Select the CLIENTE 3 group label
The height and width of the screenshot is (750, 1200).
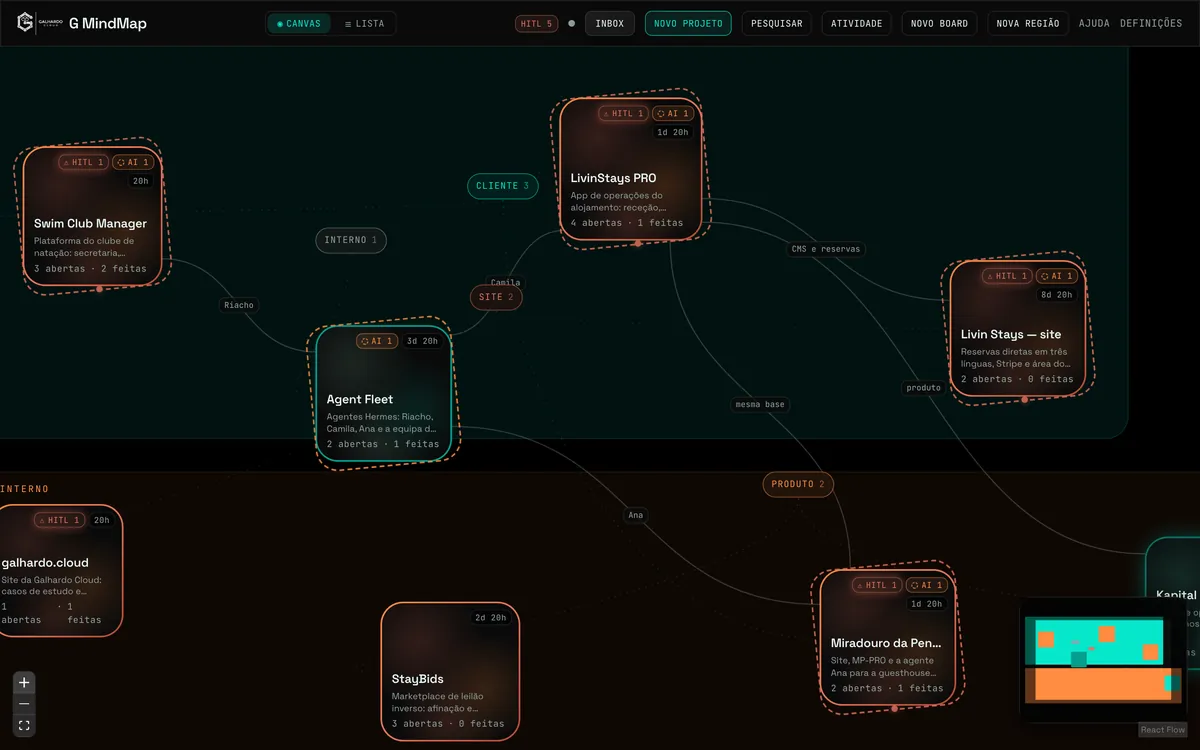[503, 186]
